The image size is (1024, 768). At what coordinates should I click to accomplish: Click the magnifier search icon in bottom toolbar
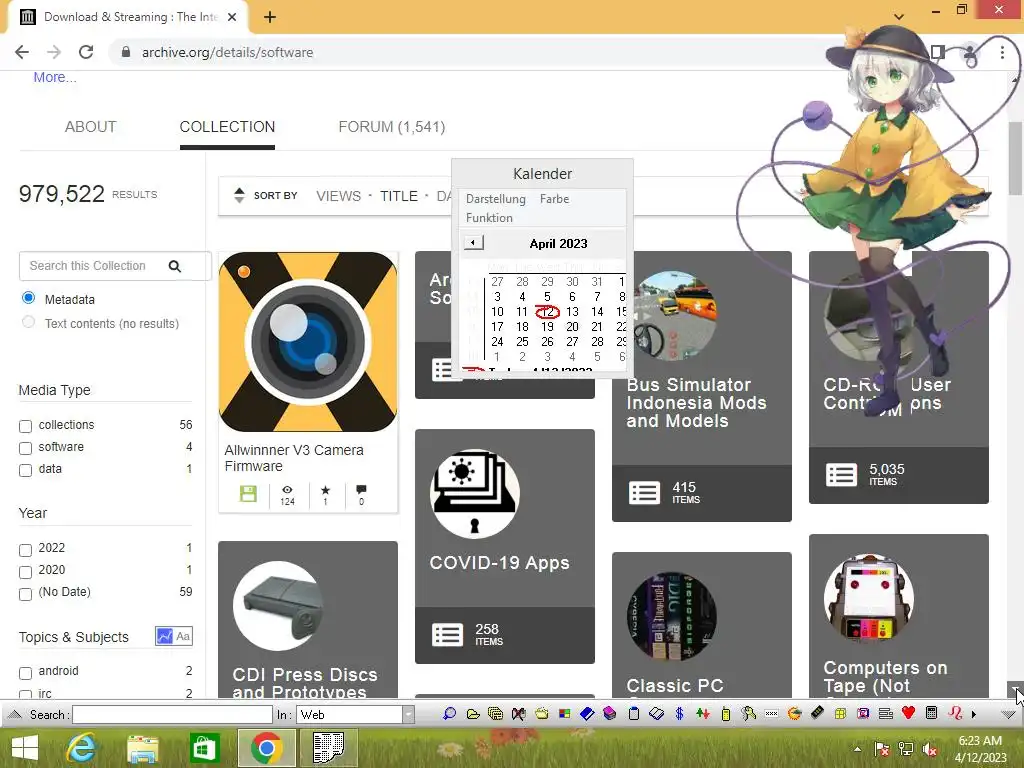(449, 714)
